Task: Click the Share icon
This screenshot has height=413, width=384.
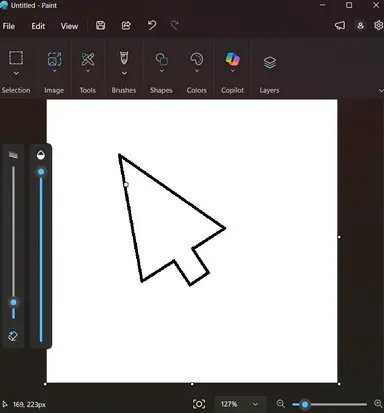Action: point(126,25)
